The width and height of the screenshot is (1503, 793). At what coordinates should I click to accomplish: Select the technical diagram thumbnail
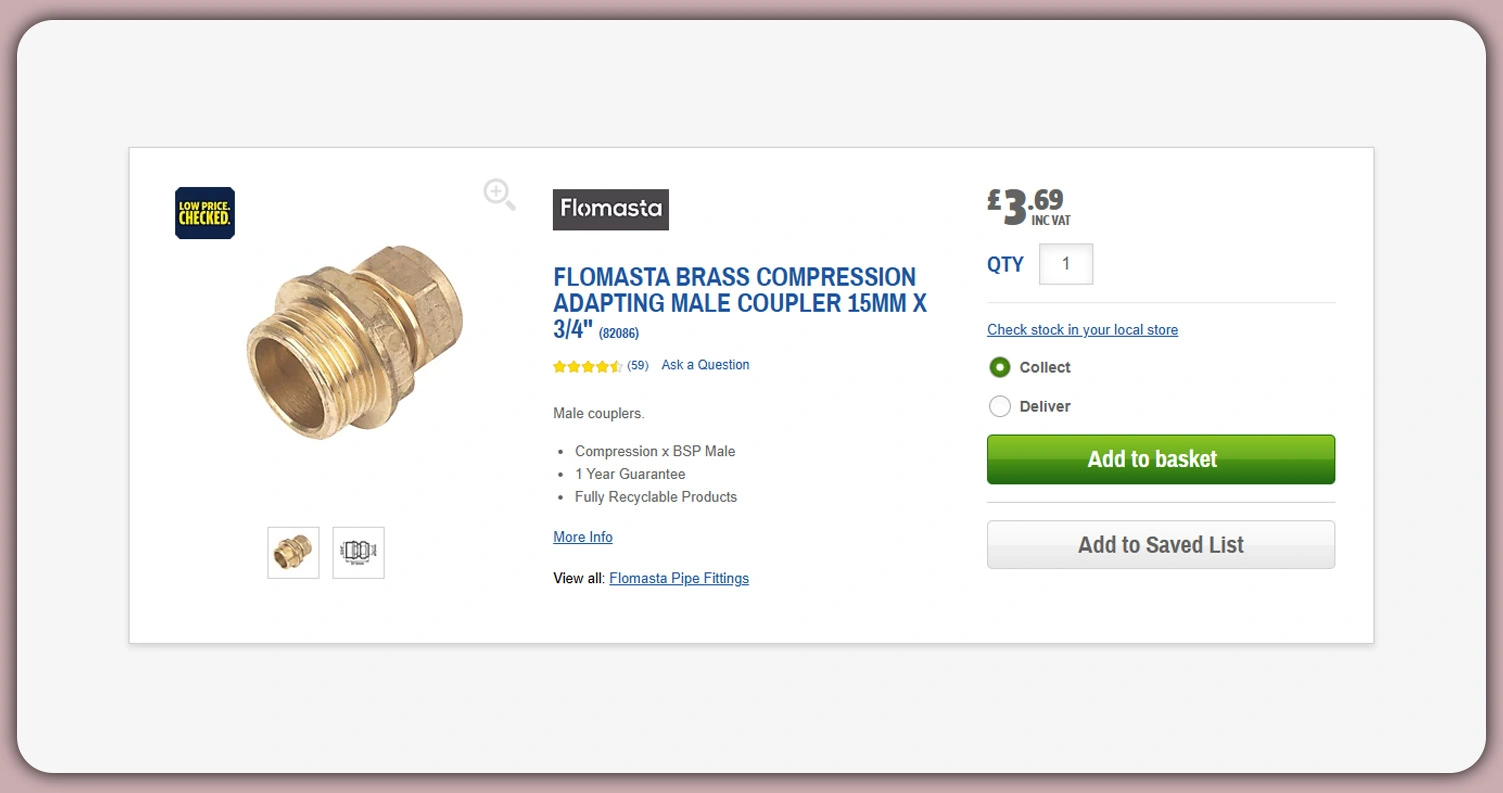[x=358, y=553]
